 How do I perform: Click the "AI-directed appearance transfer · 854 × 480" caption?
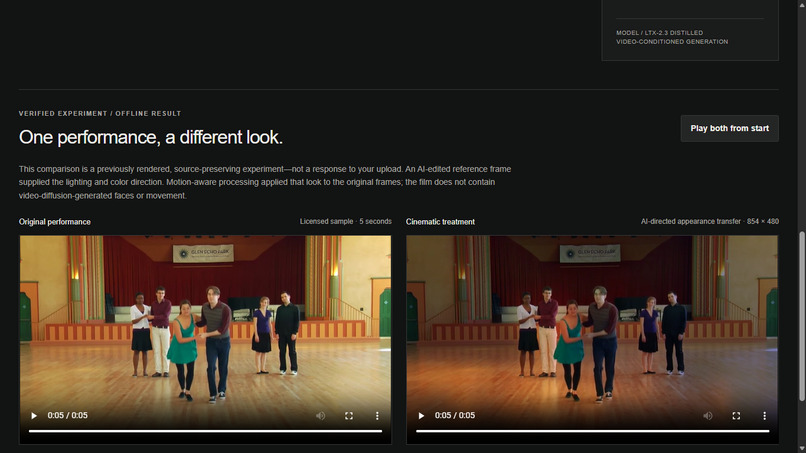(709, 221)
